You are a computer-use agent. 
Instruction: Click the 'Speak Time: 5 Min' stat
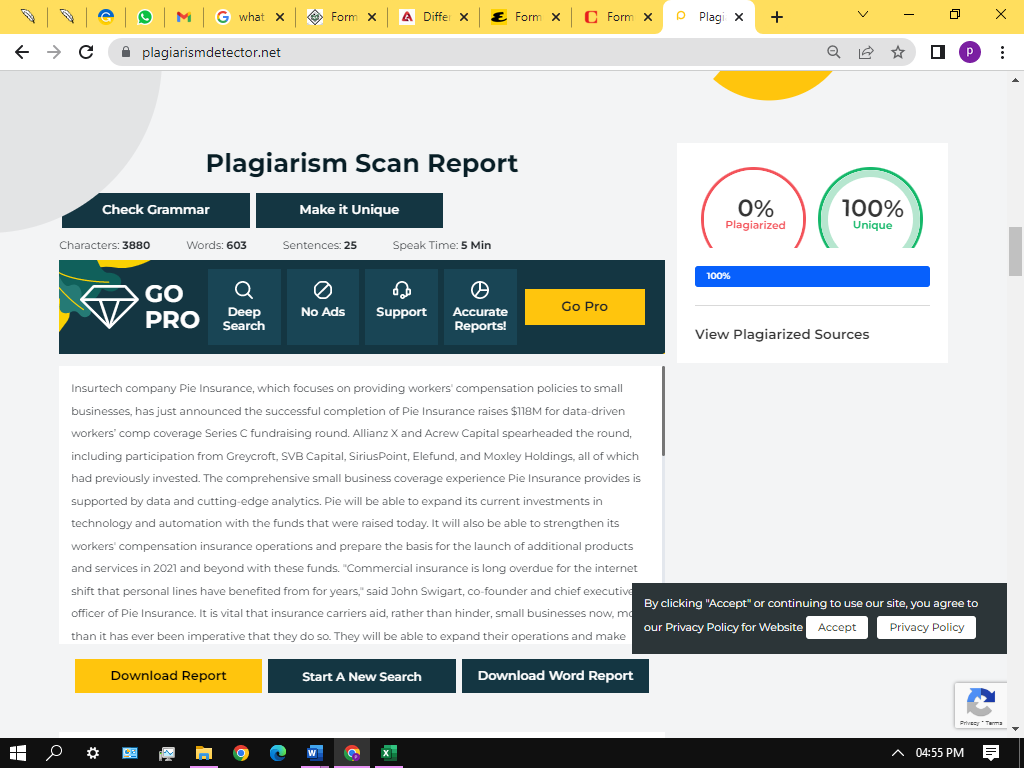(x=441, y=246)
